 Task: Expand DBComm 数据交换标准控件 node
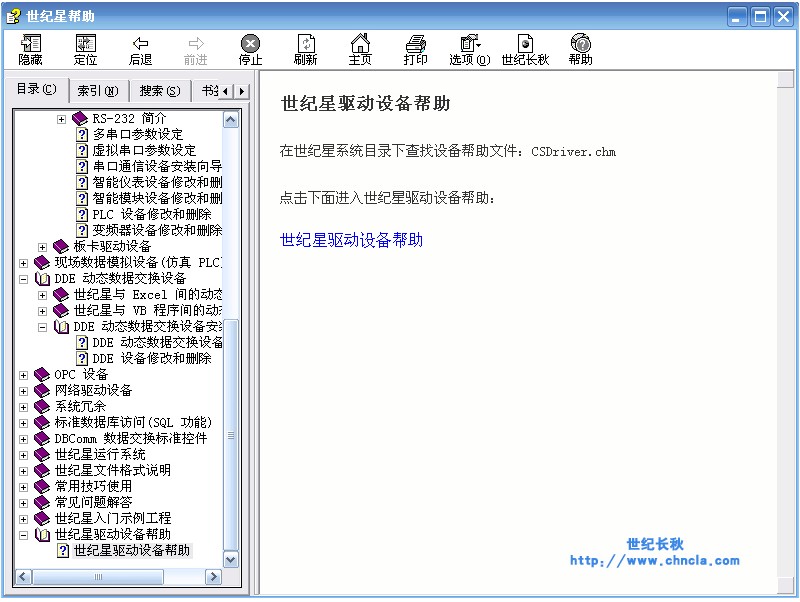23,439
